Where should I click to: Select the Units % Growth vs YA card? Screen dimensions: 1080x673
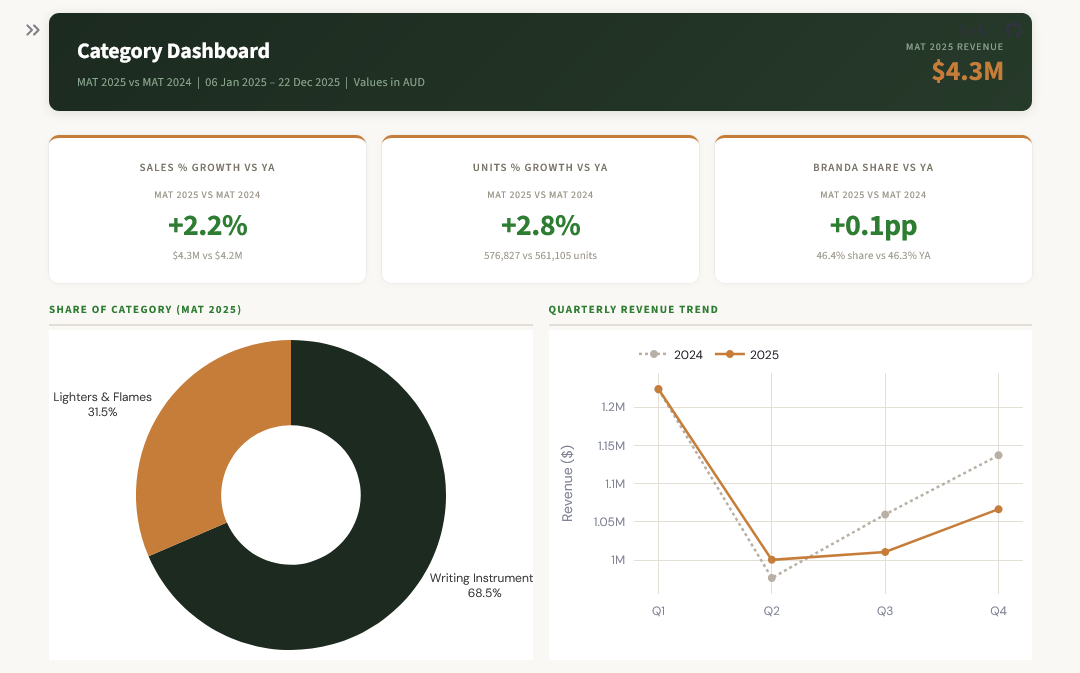click(540, 210)
